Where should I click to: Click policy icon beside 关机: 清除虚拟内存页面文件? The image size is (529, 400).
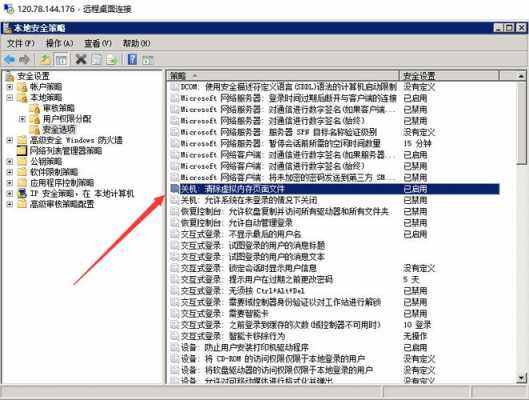(x=175, y=189)
